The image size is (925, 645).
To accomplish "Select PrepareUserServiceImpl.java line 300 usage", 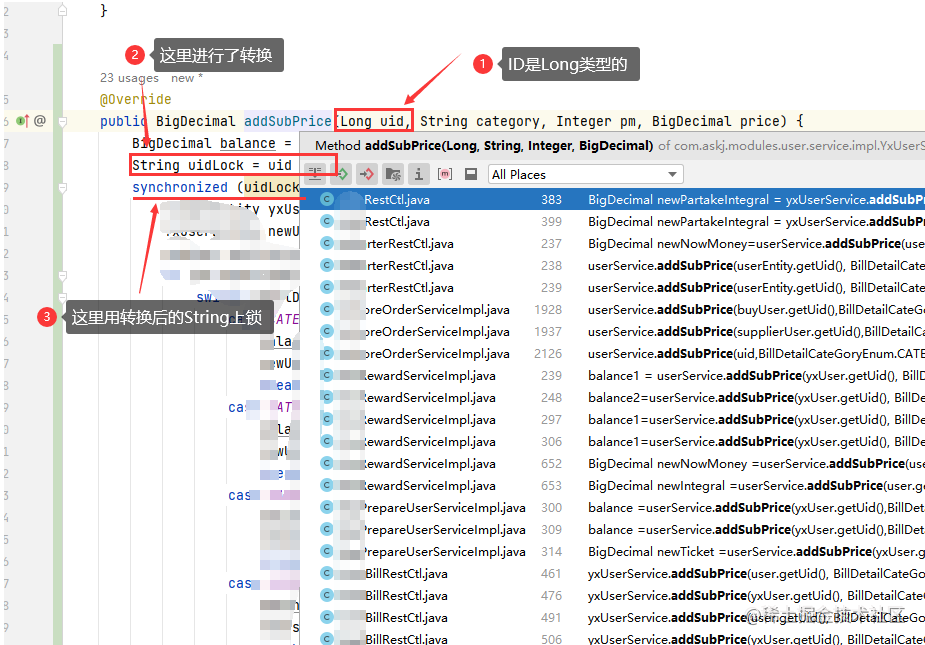I will coord(612,508).
